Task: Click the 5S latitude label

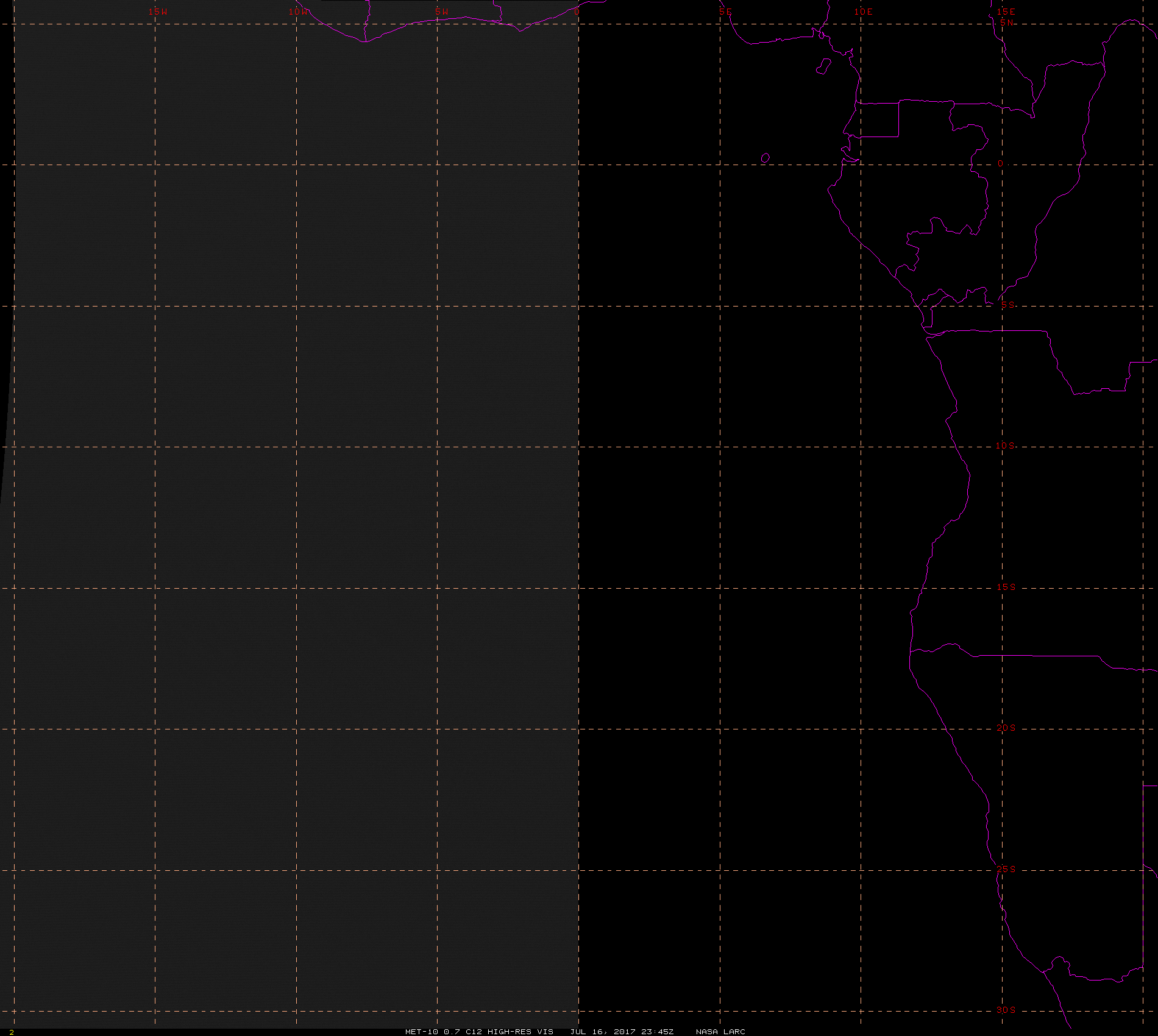Action: [x=1007, y=305]
